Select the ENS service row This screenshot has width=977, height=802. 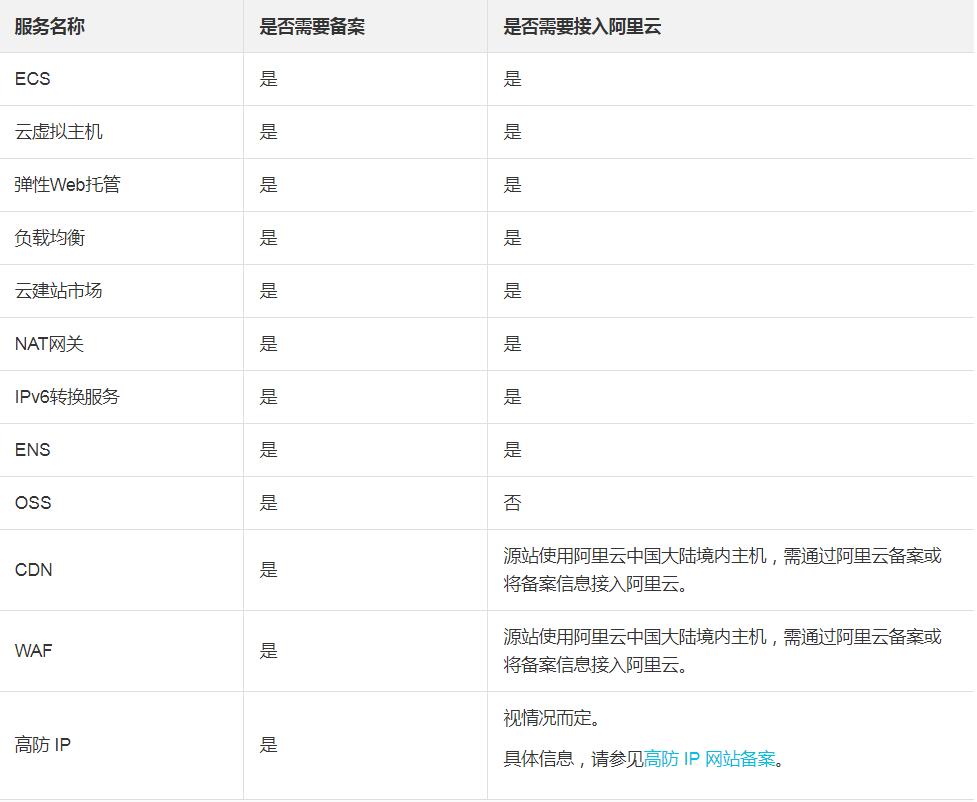tap(31, 449)
